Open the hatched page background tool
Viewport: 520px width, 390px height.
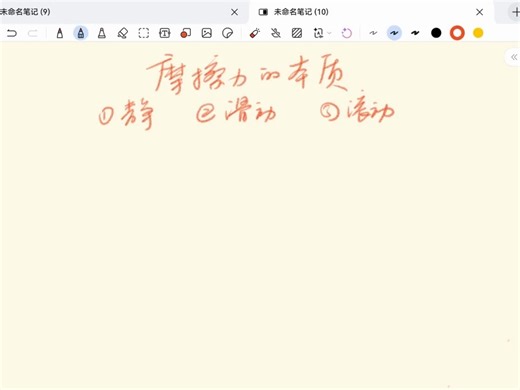pyautogui.click(x=297, y=33)
